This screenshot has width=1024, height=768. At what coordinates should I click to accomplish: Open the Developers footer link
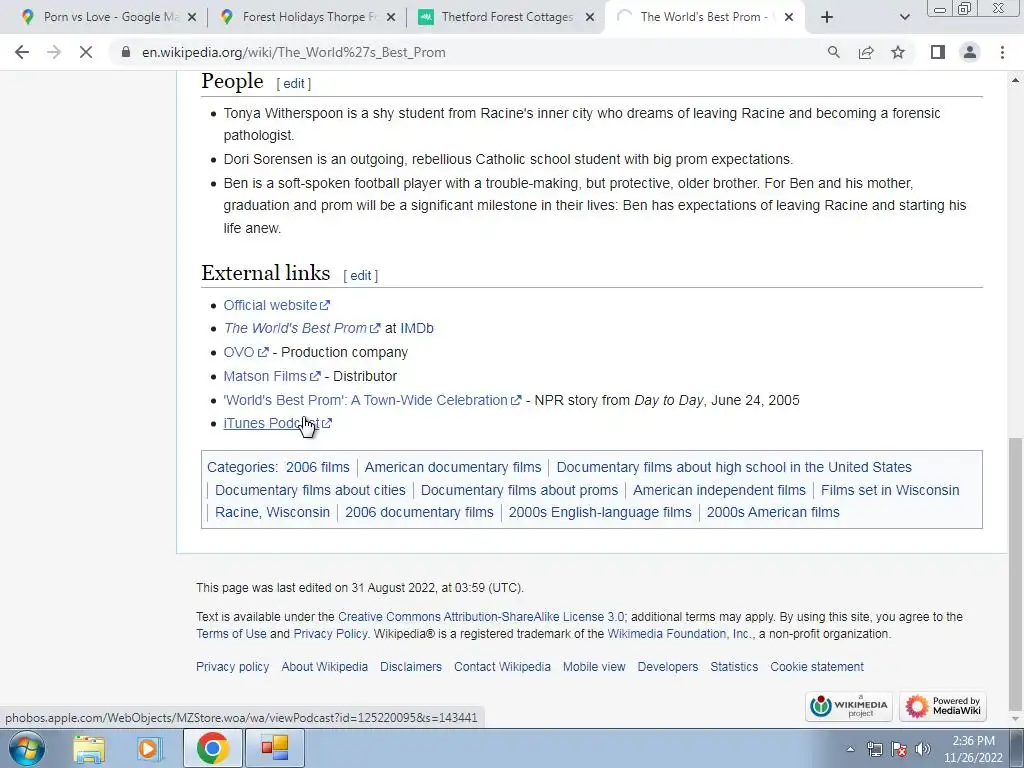coord(667,667)
